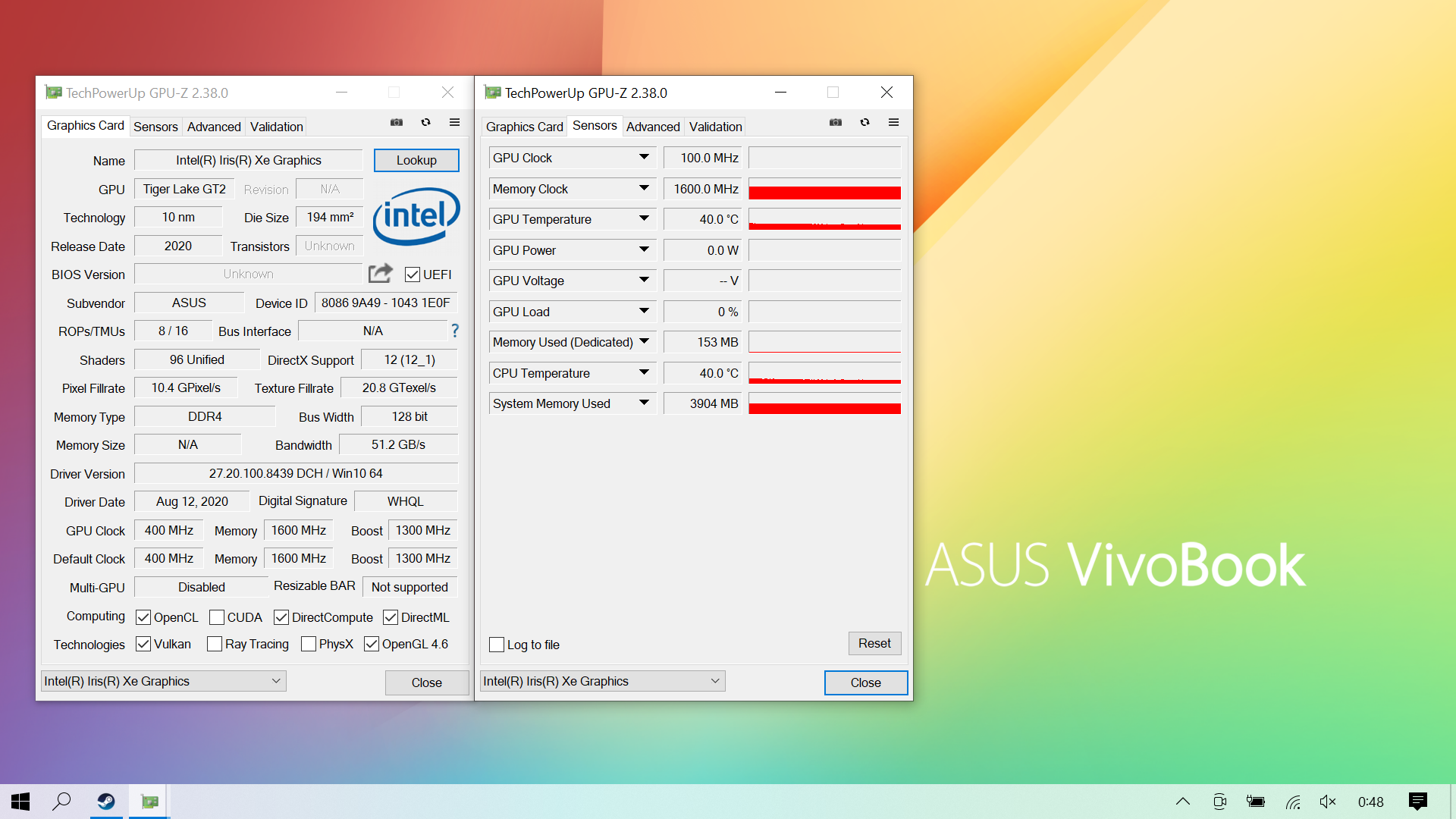1456x819 pixels.
Task: Launch Steam from the taskbar
Action: click(106, 801)
